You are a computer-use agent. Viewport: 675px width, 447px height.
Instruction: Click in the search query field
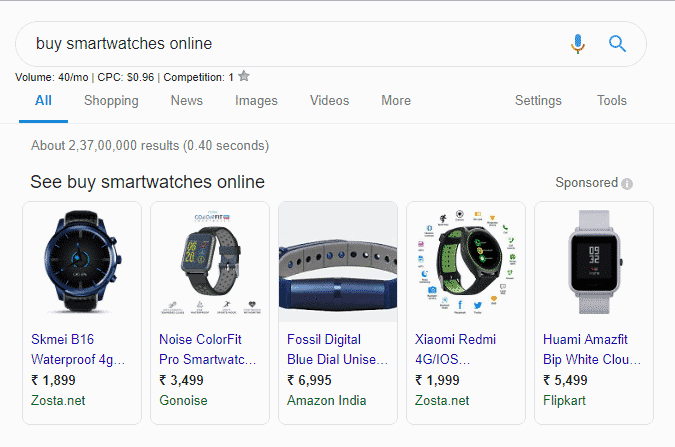click(x=290, y=44)
